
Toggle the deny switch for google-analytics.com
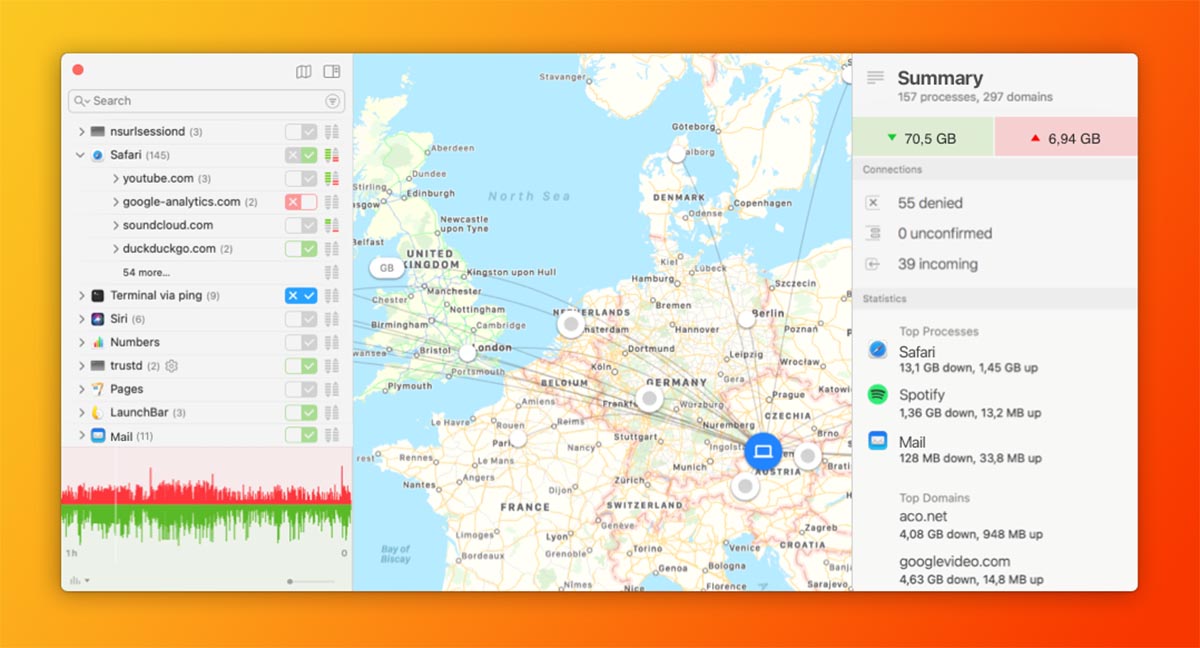[x=301, y=202]
